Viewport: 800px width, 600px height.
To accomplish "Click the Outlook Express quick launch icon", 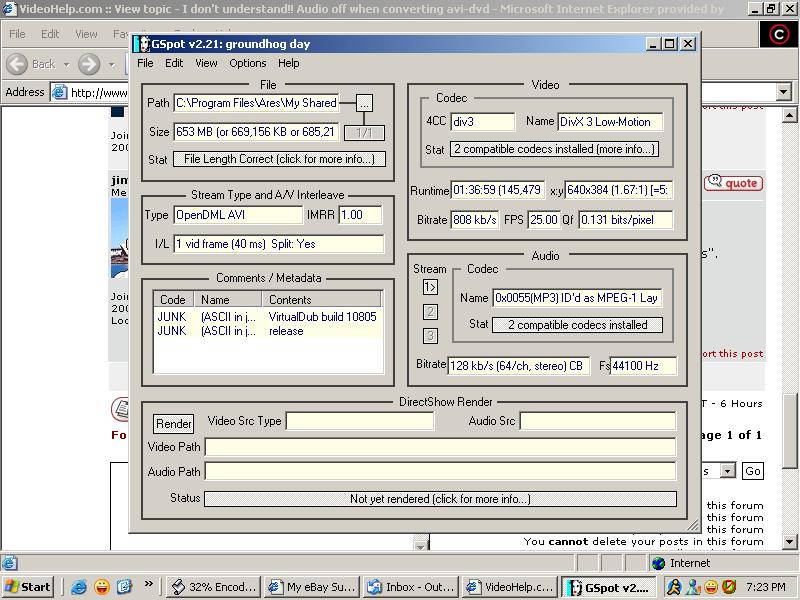I will coord(124,587).
